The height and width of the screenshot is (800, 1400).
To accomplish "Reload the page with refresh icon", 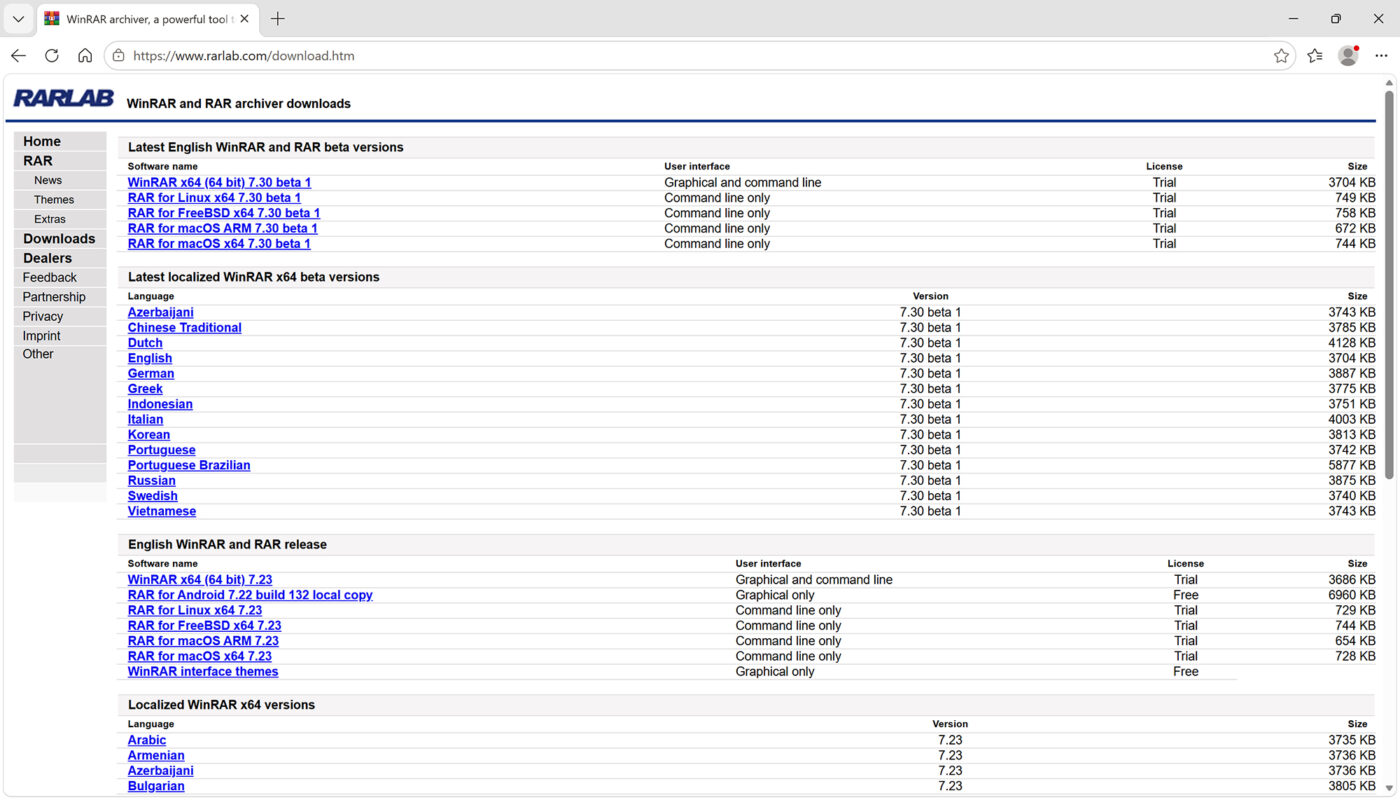I will point(52,56).
